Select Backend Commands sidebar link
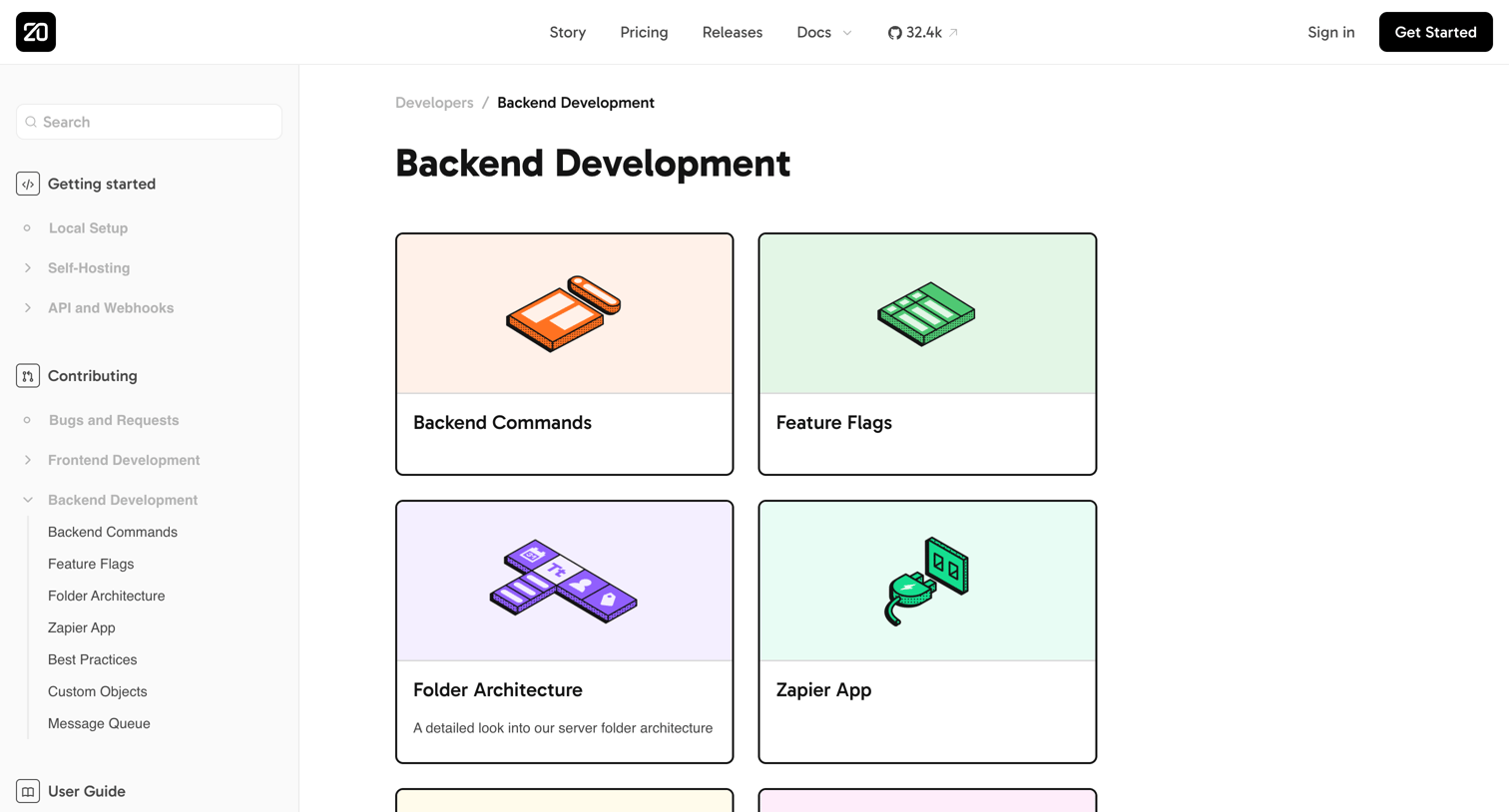This screenshot has width=1509, height=812. coord(113,532)
